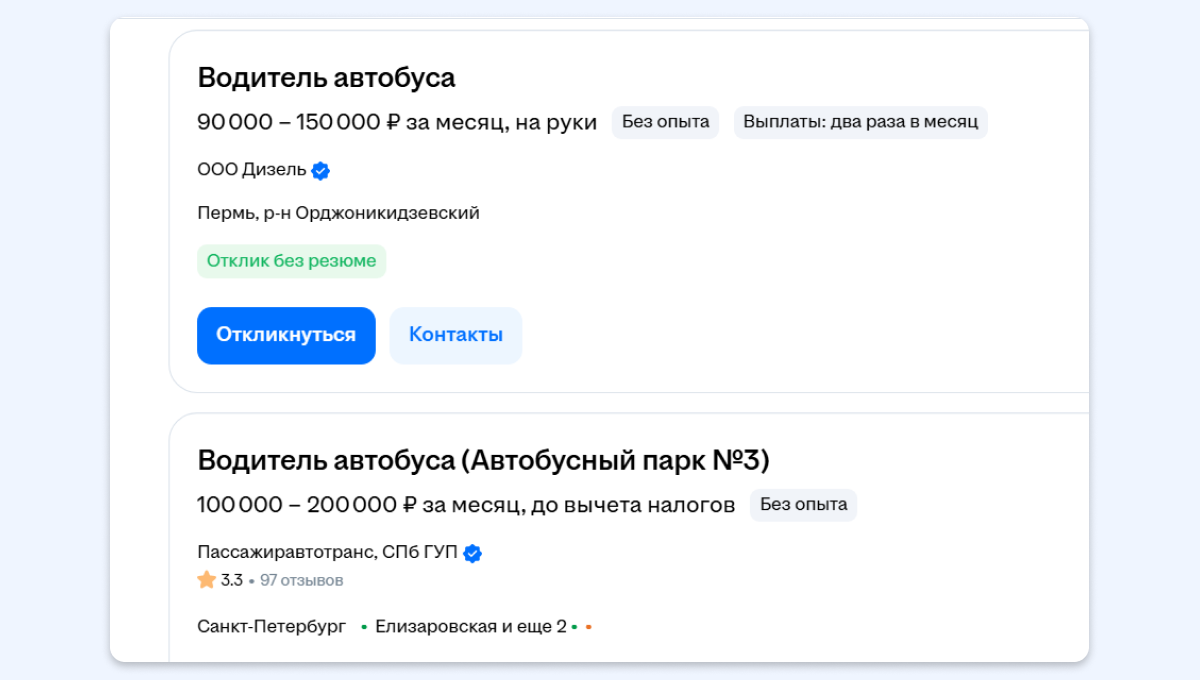Screen dimensions: 1200x680
Task: Open the first Водитель автобуса vacancy title
Action: pos(326,78)
